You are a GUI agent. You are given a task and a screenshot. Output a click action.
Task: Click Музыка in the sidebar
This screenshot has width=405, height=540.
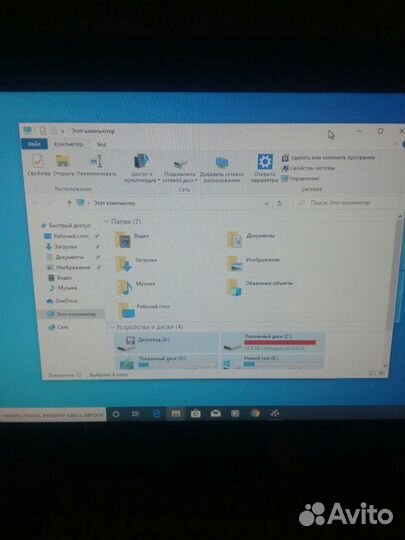(x=63, y=288)
